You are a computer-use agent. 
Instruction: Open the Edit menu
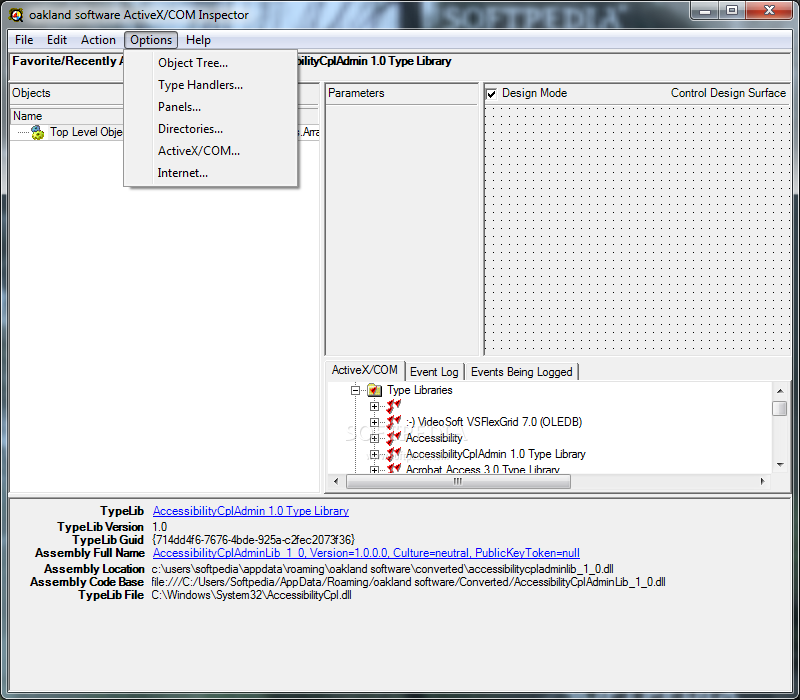point(57,40)
